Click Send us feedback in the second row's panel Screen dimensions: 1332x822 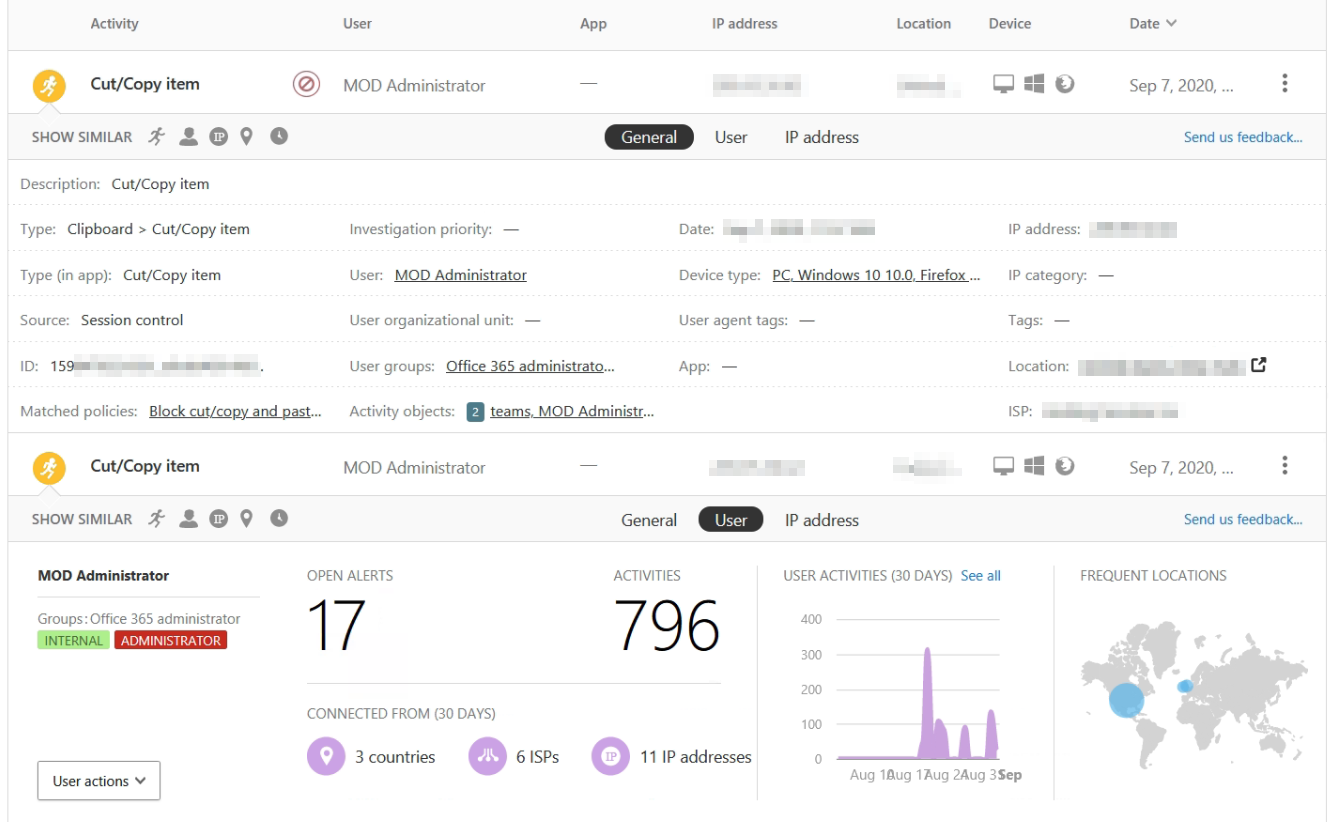tap(1243, 519)
